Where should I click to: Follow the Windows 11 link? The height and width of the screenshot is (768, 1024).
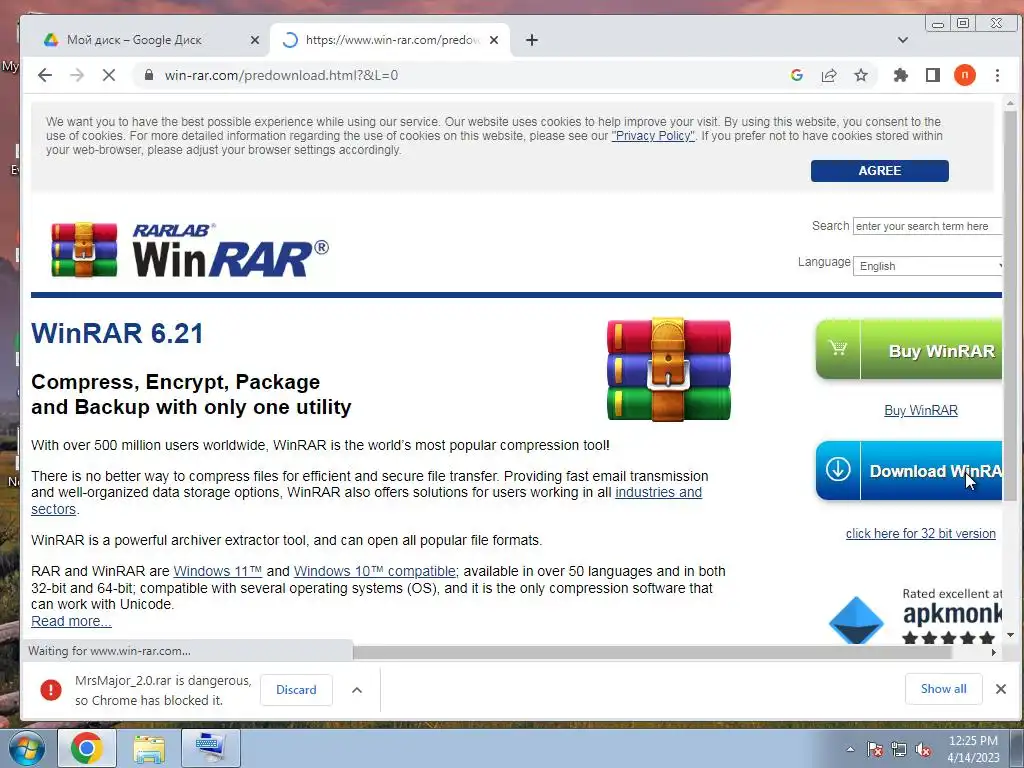217,571
